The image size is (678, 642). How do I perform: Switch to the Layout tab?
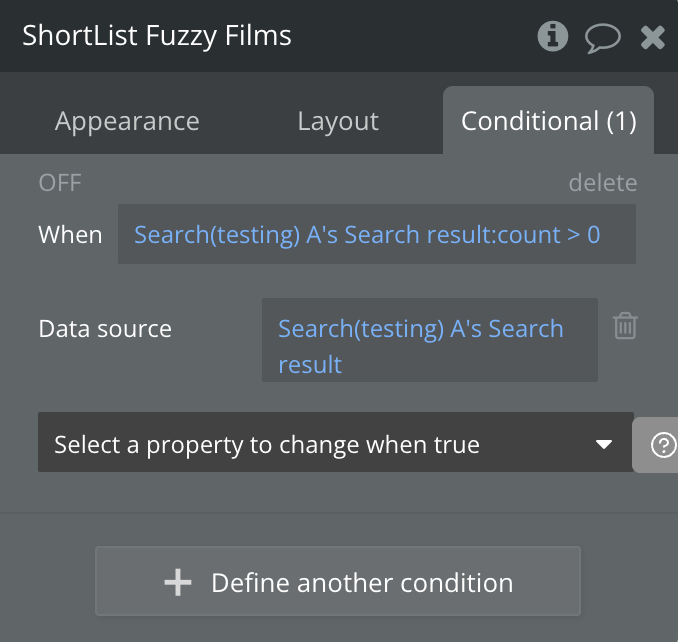point(338,122)
